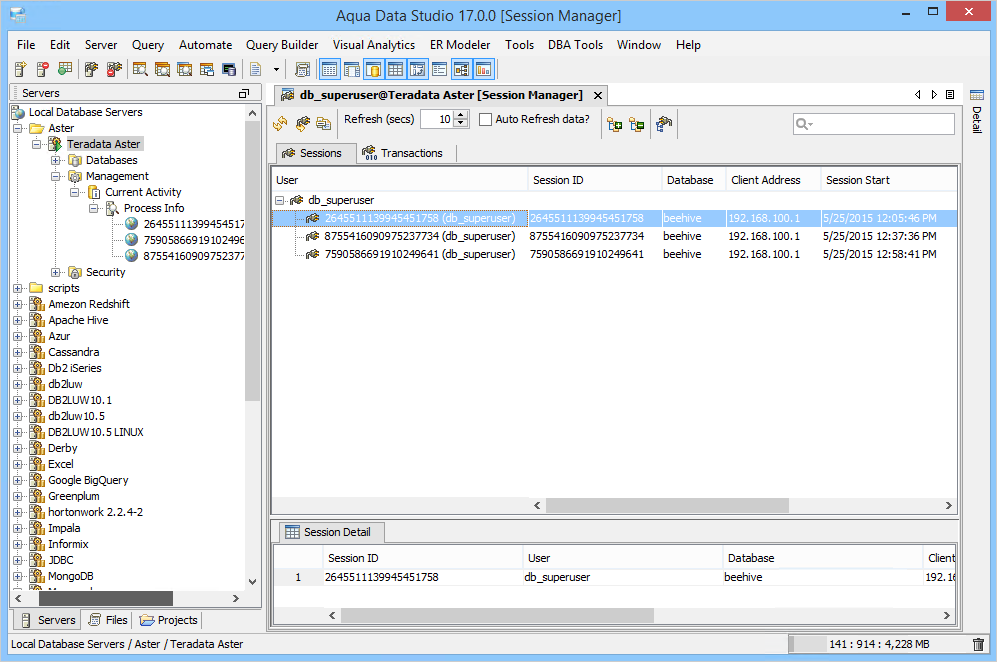Click the Detail side panel table icon

coord(977,95)
